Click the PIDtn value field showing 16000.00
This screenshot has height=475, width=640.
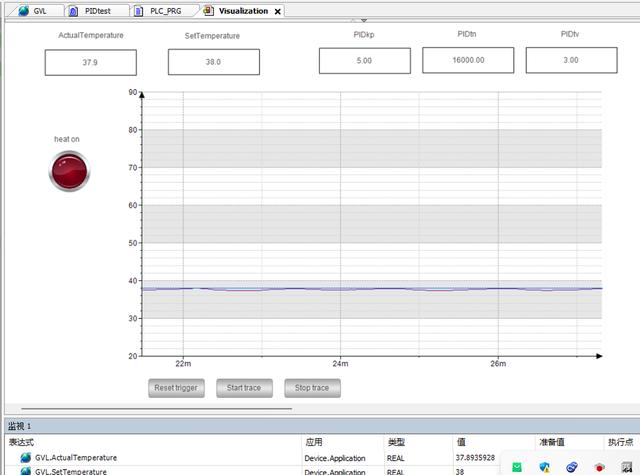point(467,60)
